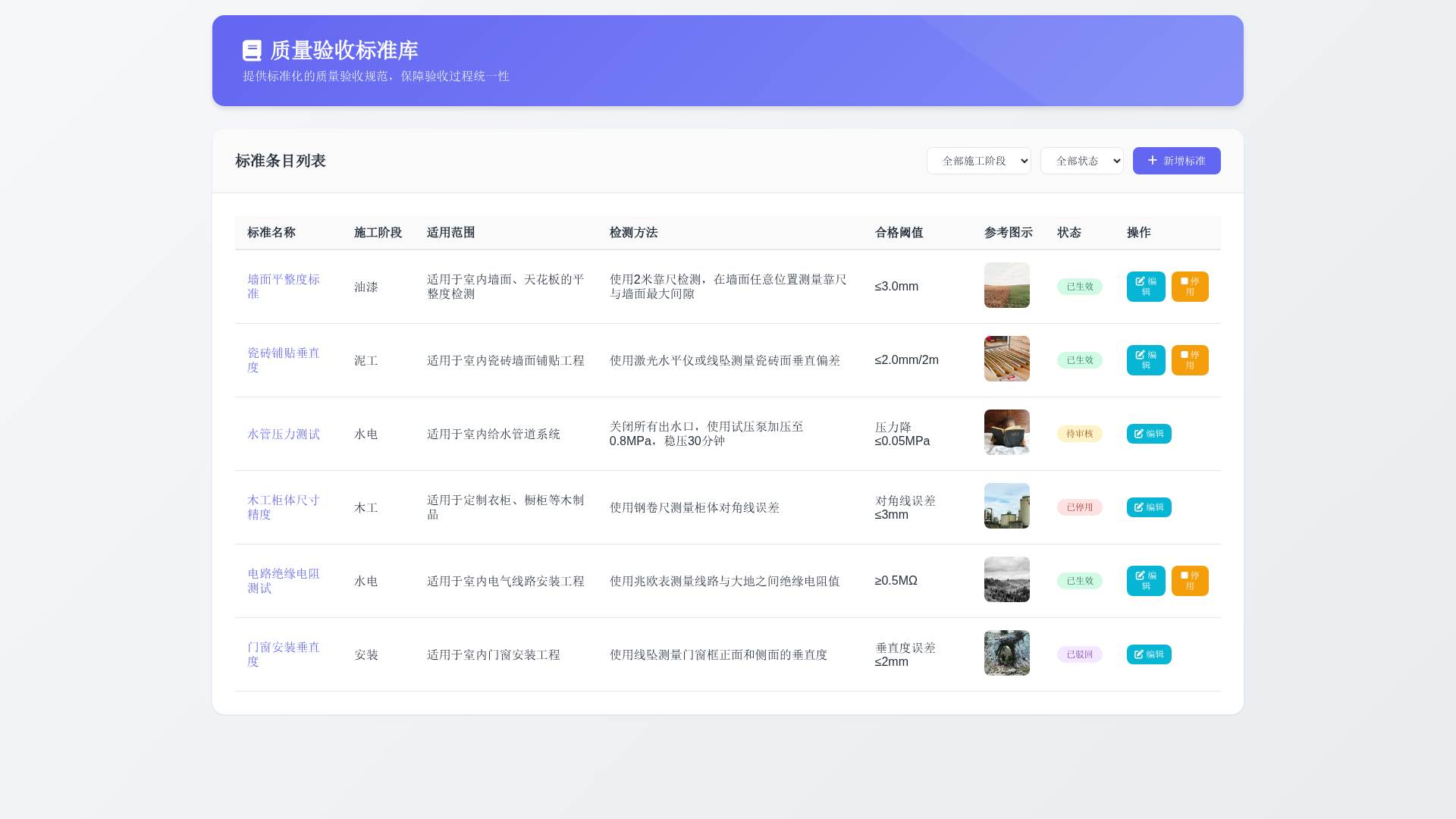
Task: Open the 全部状态 dropdown
Action: click(1082, 161)
